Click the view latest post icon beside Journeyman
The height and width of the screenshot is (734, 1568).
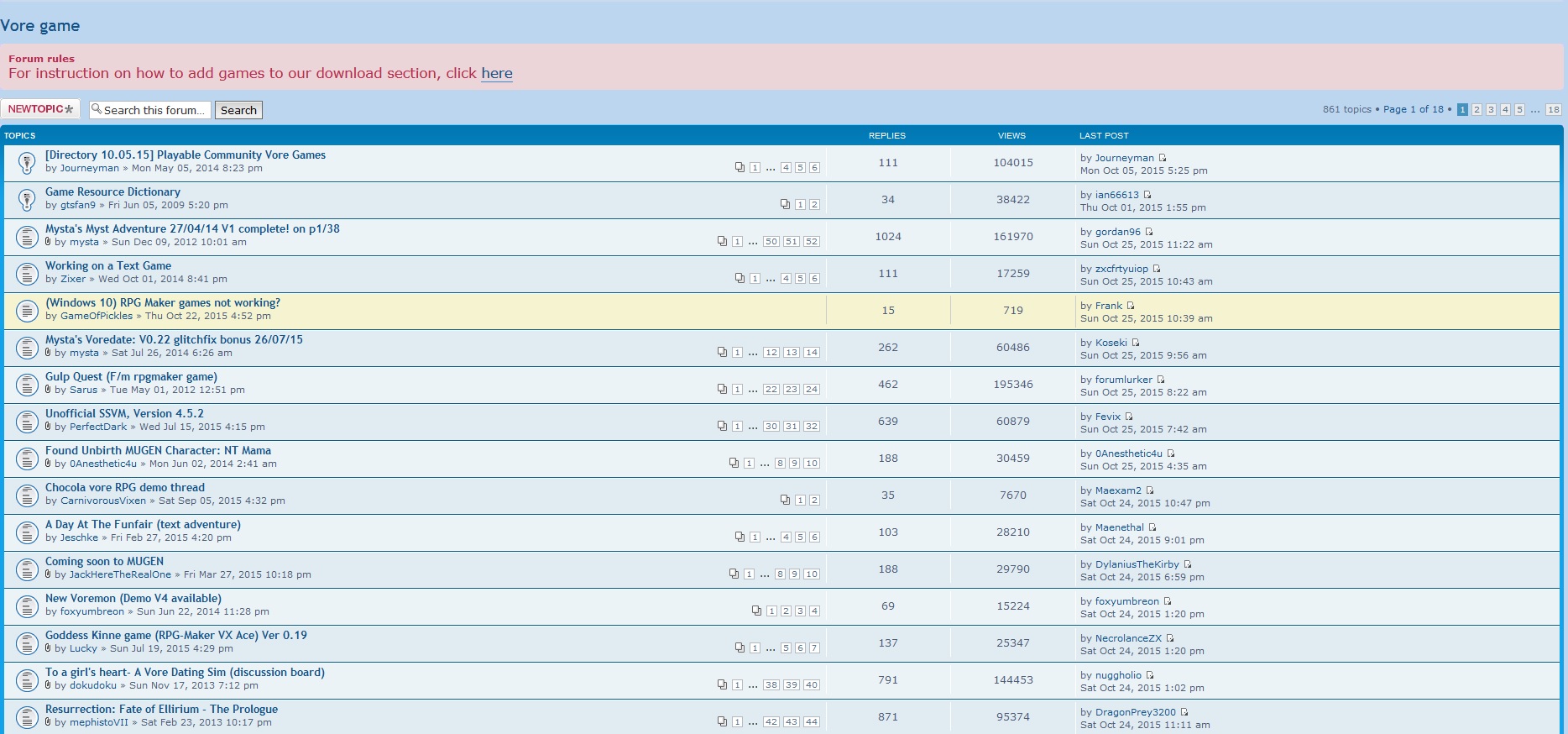pyautogui.click(x=1163, y=158)
